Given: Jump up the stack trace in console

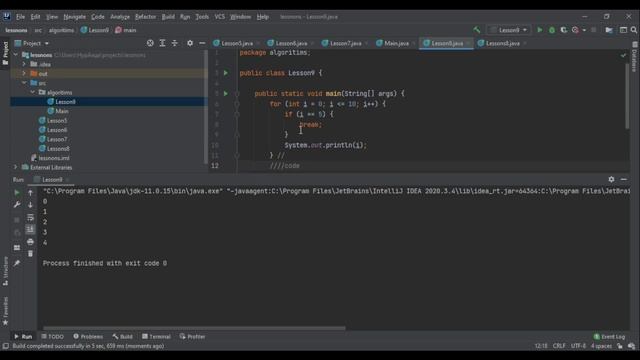Looking at the screenshot, I should coord(30,193).
